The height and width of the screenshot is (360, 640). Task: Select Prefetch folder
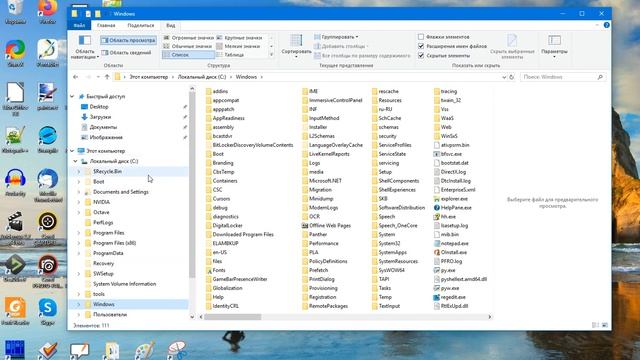click(316, 270)
